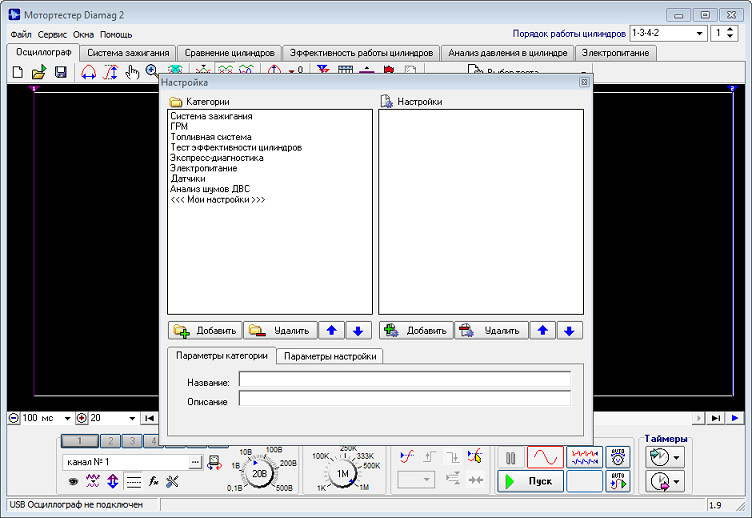
Task: Click Удалить button under Настройки list
Action: click(491, 330)
